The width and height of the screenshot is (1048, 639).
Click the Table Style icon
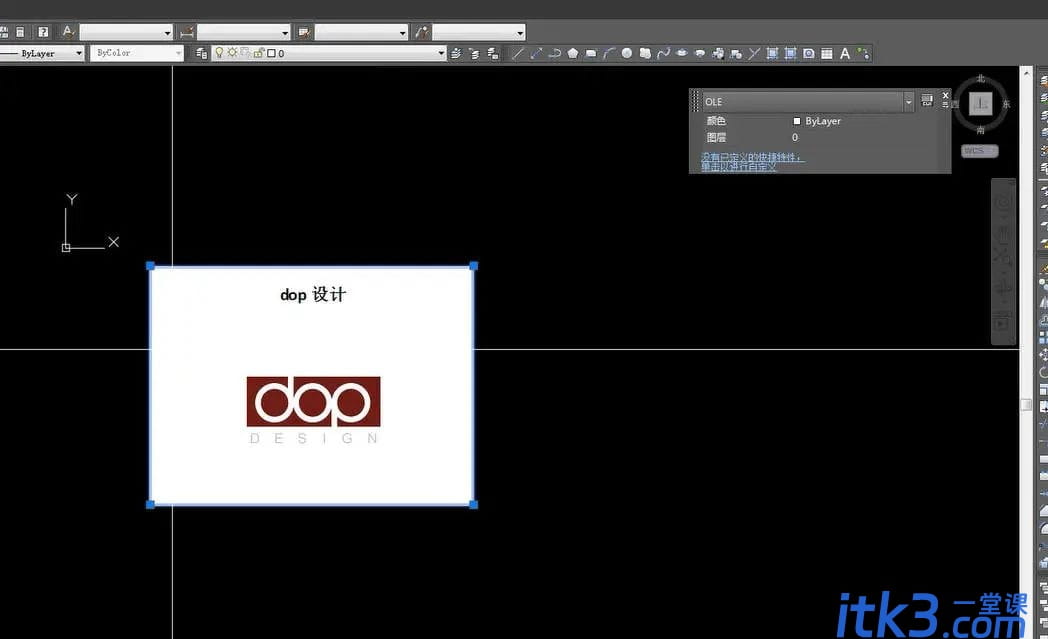[x=304, y=31]
